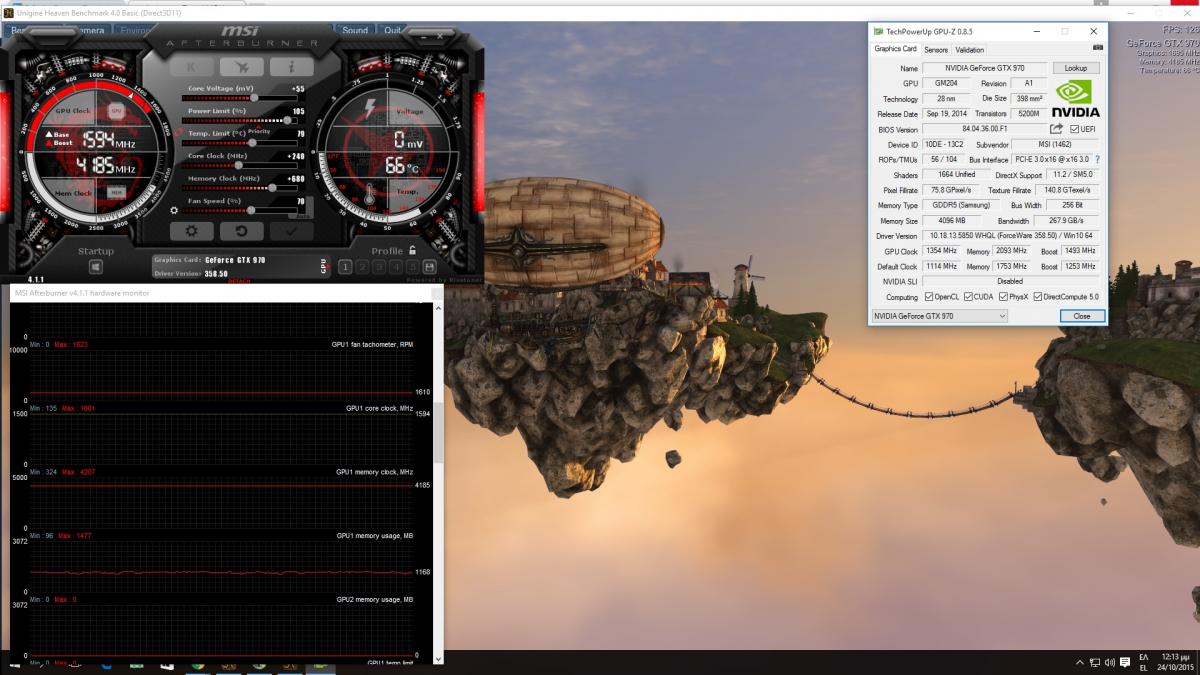
Task: Click the BIOS Version field value
Action: (x=984, y=129)
